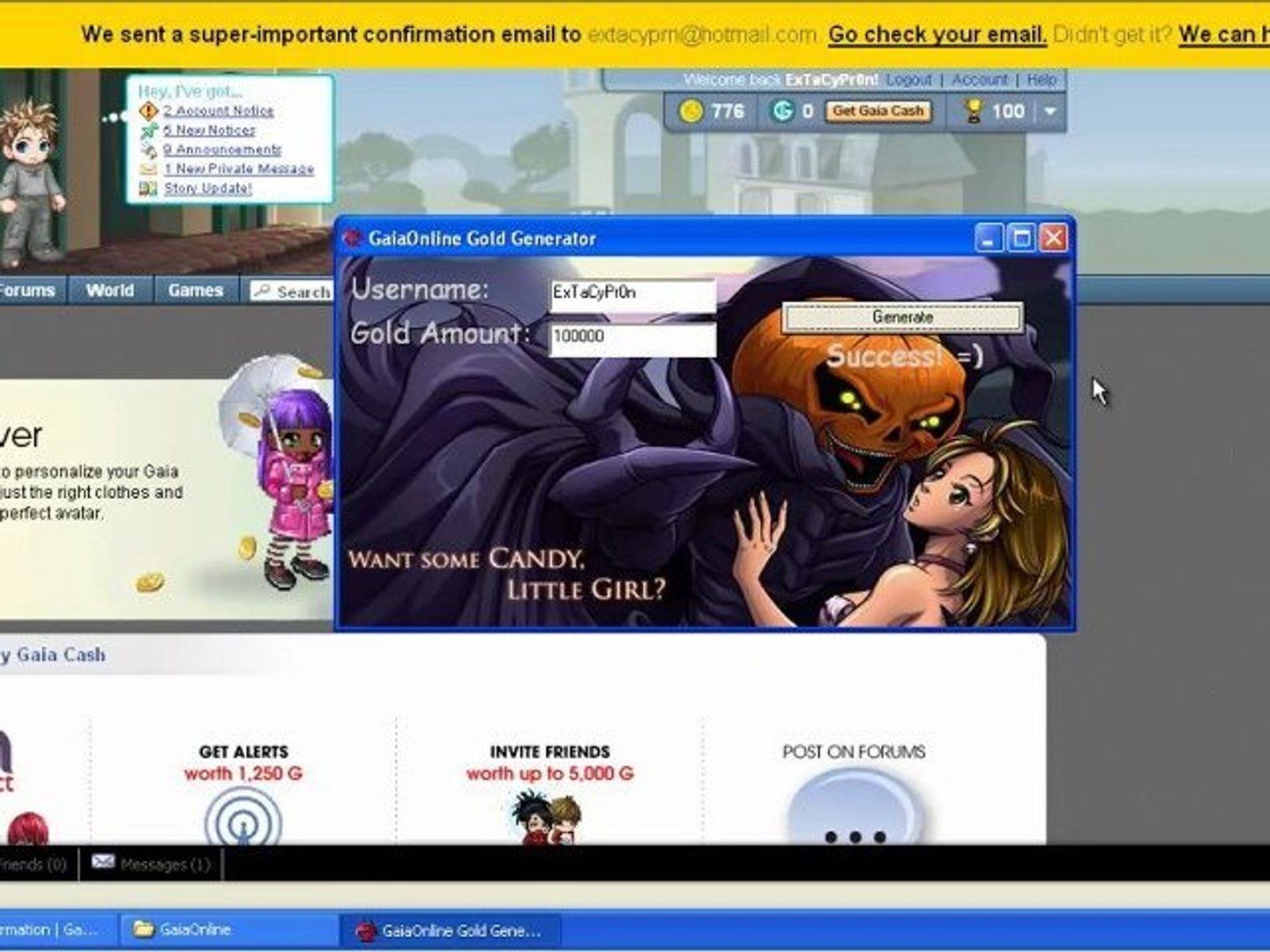Minimize the Gold Generator window
Viewport: 1270px width, 952px height.
pos(989,238)
